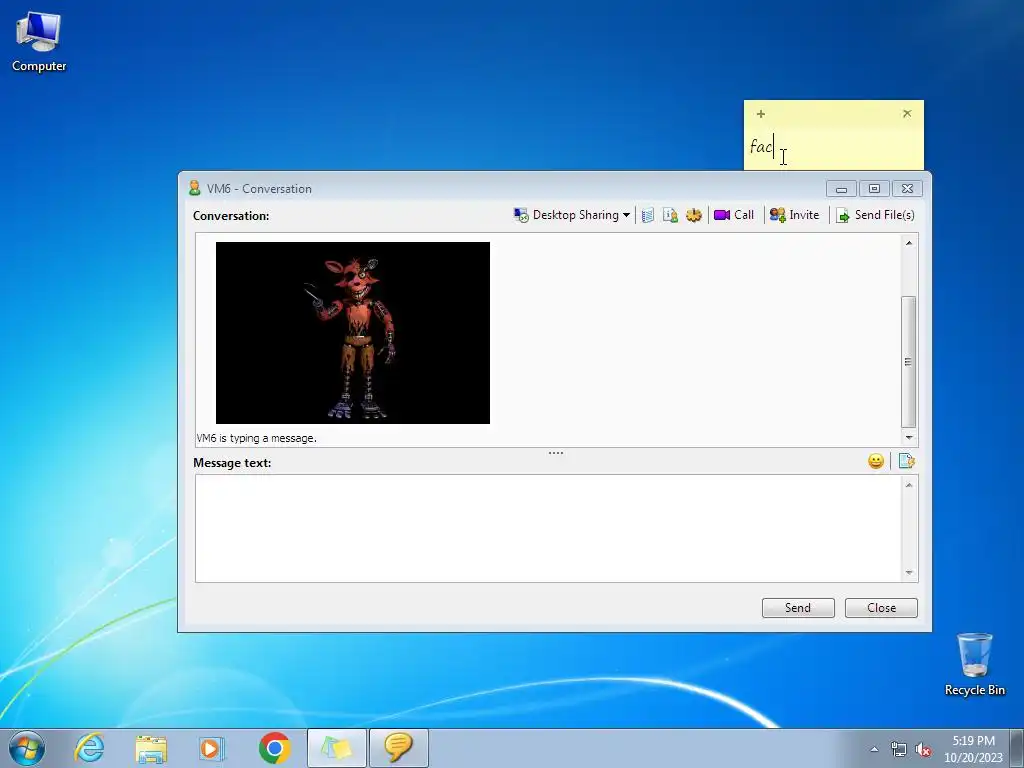This screenshot has height=768, width=1024.
Task: View user information icon in toolbar
Action: [670, 215]
